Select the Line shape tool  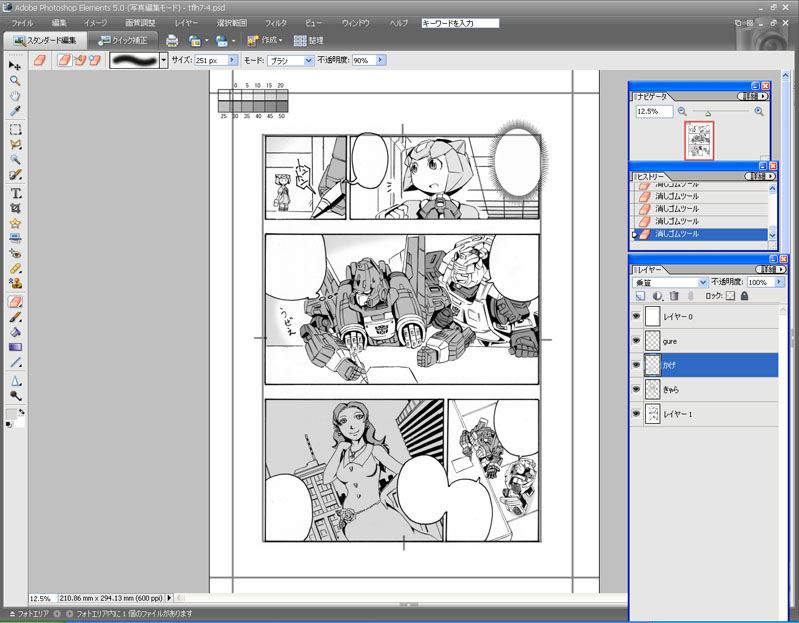(15, 362)
